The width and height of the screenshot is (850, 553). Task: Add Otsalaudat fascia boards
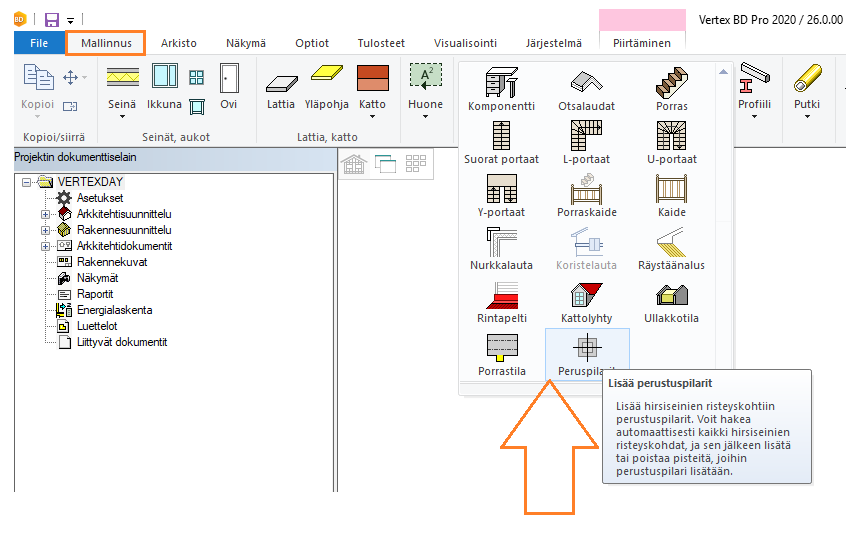click(587, 89)
